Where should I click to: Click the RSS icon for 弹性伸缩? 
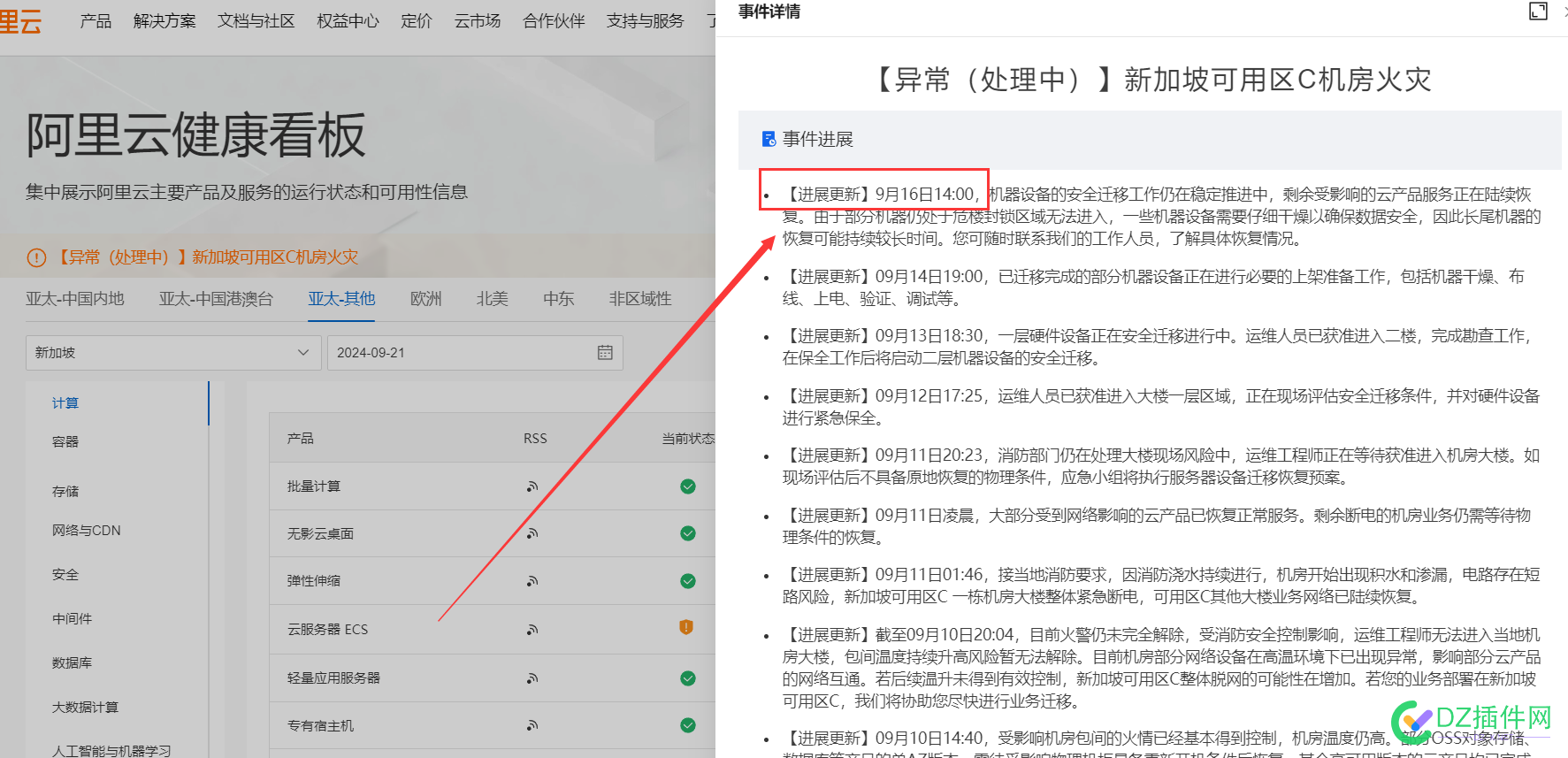point(532,581)
